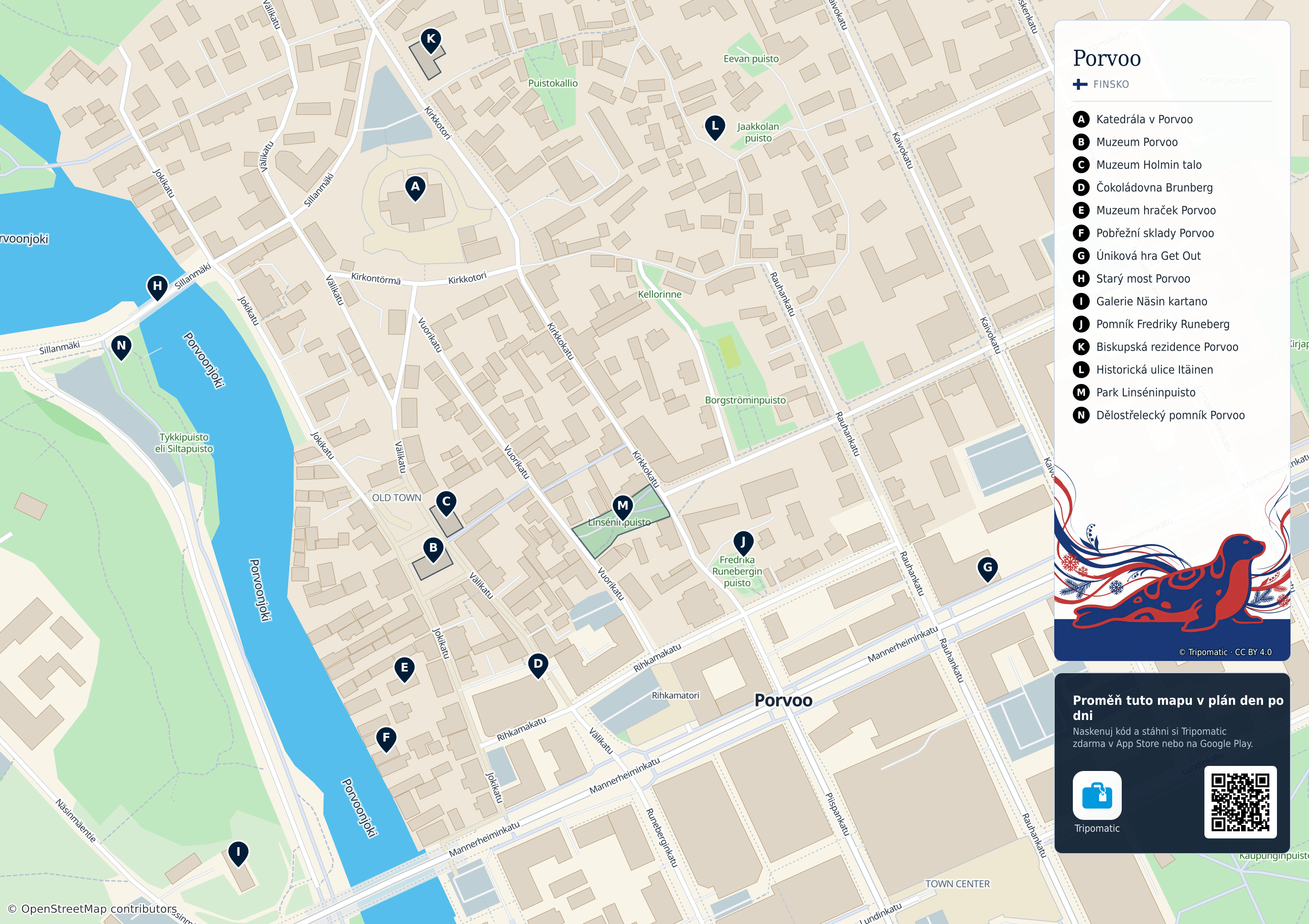1309x924 pixels.
Task: Click legend entry Pobřežní sklady Porvoo
Action: 1143,233
